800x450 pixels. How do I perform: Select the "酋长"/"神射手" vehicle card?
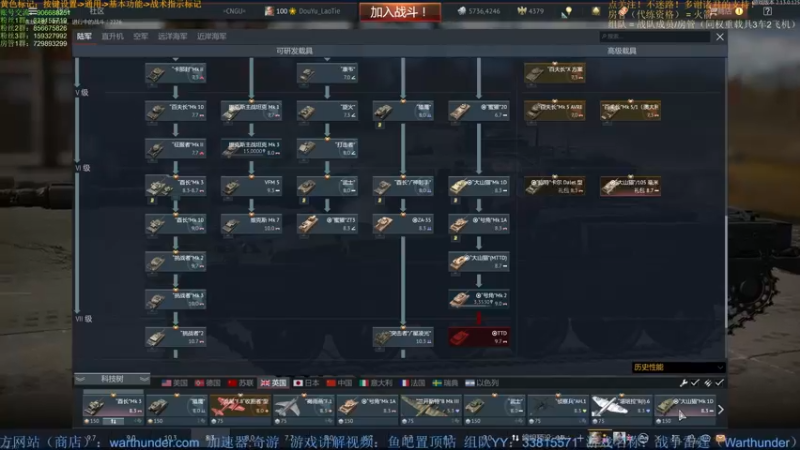(403, 186)
